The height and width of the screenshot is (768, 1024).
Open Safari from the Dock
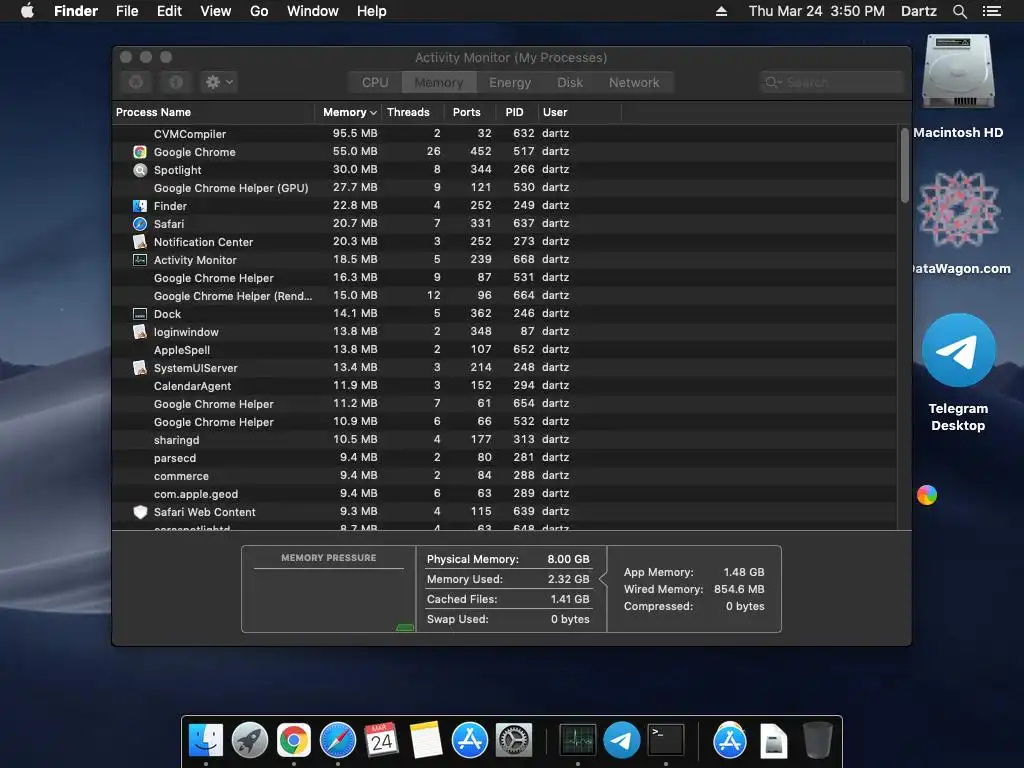[338, 741]
